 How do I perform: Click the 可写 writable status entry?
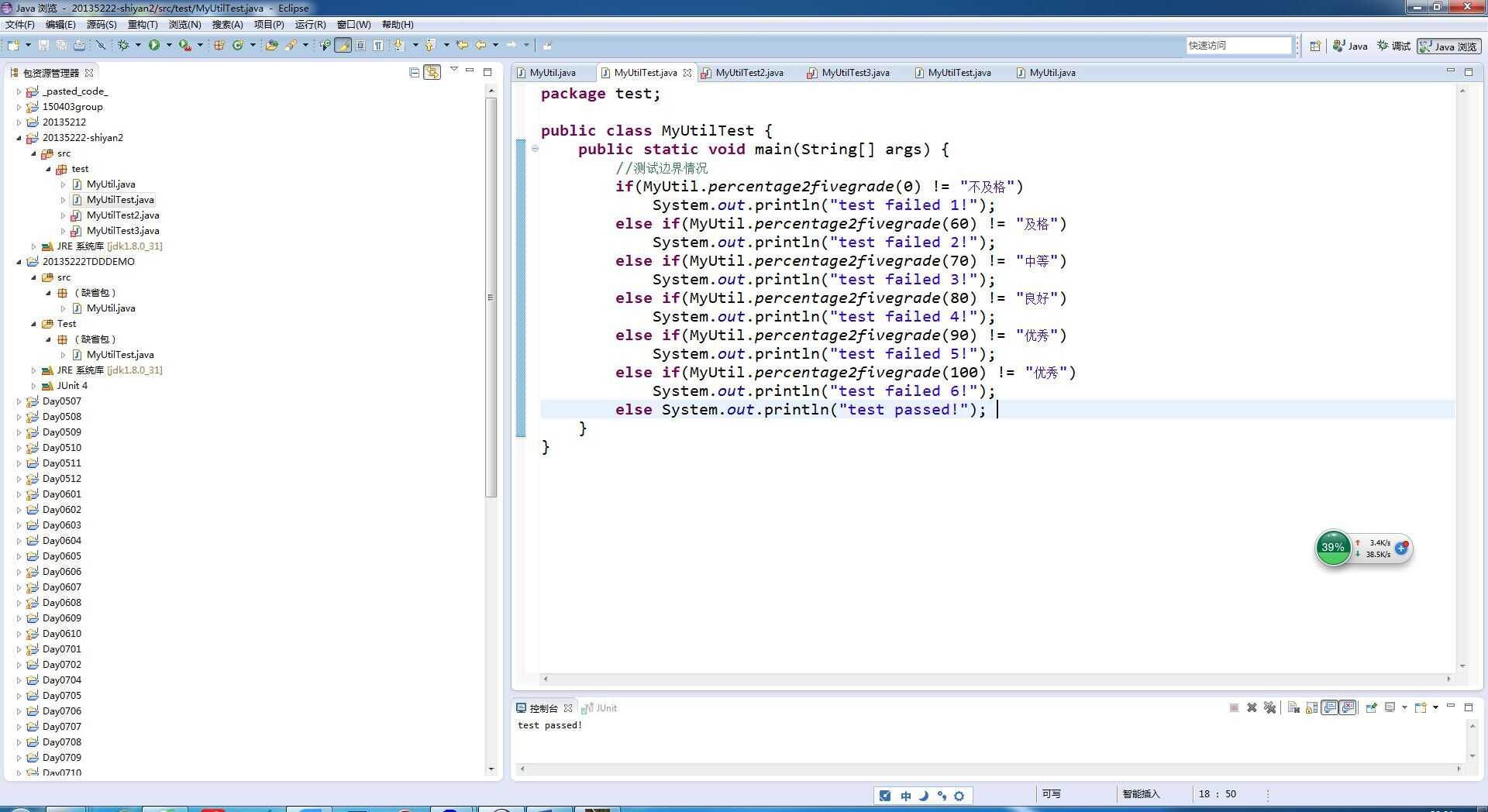coord(1051,794)
